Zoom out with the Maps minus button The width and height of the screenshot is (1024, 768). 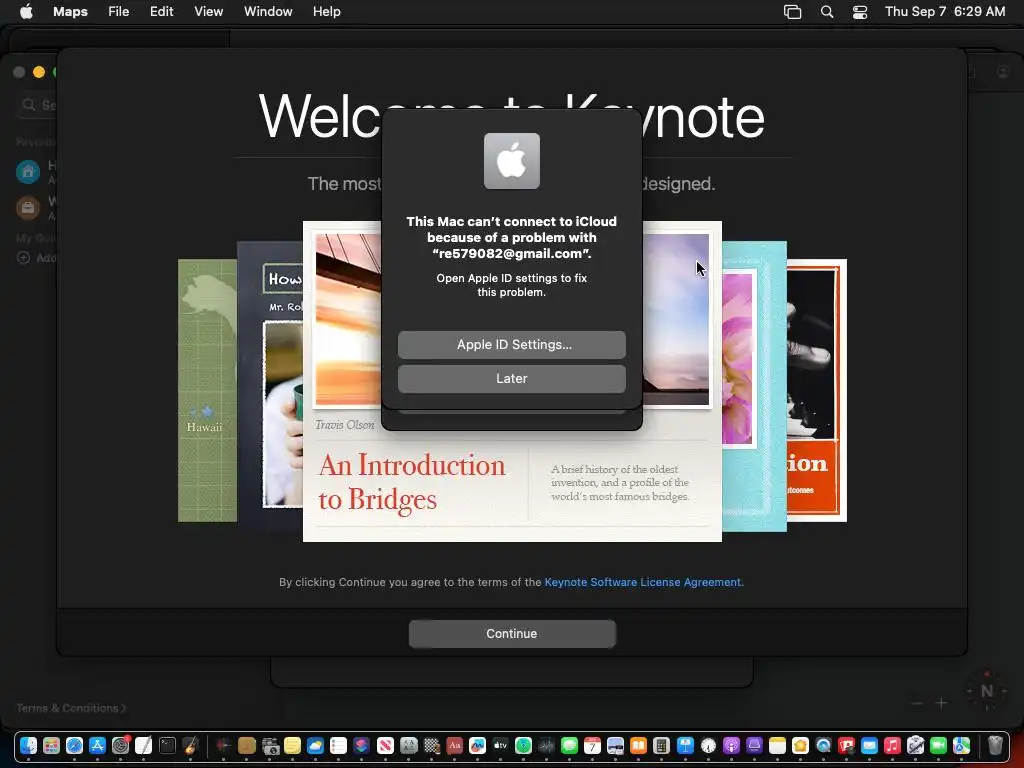917,703
